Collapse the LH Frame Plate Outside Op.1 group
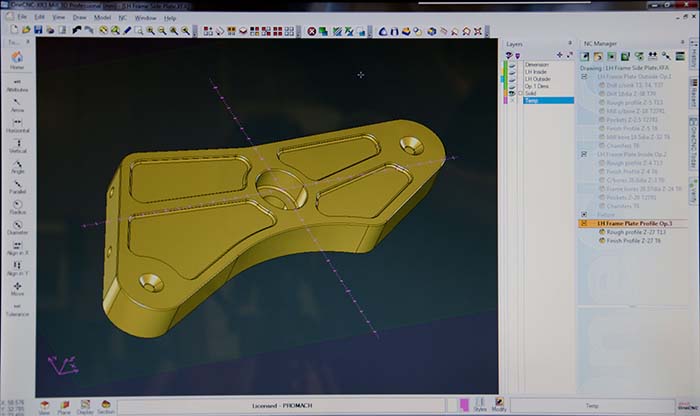 pos(584,76)
